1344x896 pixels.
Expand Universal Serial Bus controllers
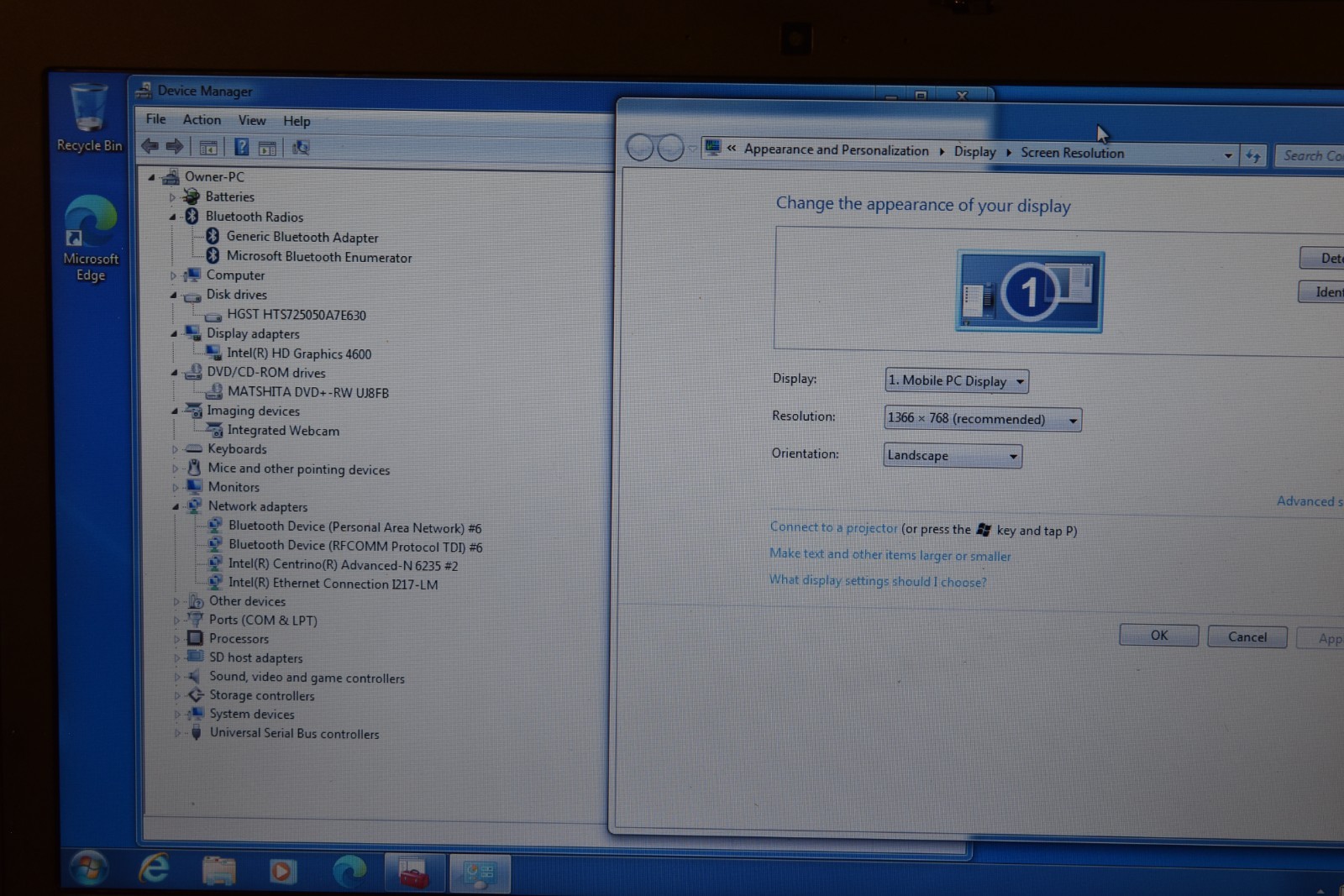(x=177, y=733)
